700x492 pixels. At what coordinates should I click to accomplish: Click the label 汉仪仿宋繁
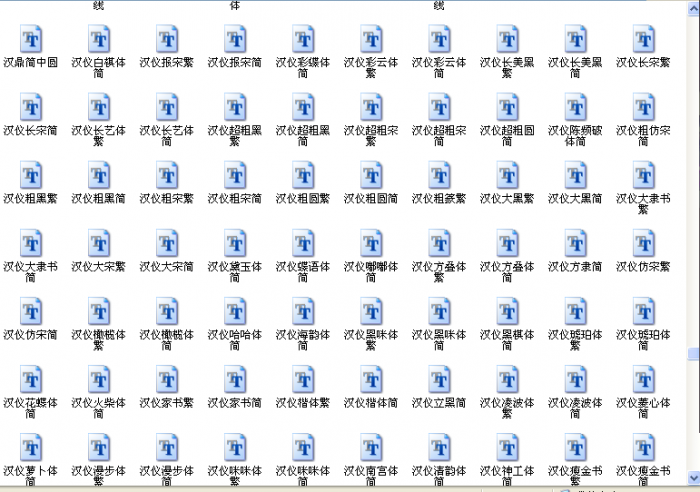tap(643, 267)
